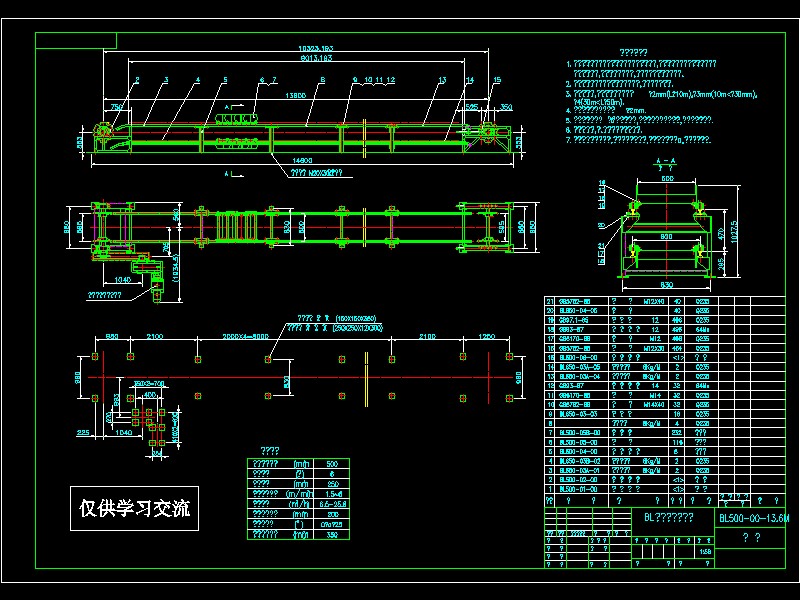
Task: Click the 830 base width dimension in section A-A
Action: click(666, 285)
